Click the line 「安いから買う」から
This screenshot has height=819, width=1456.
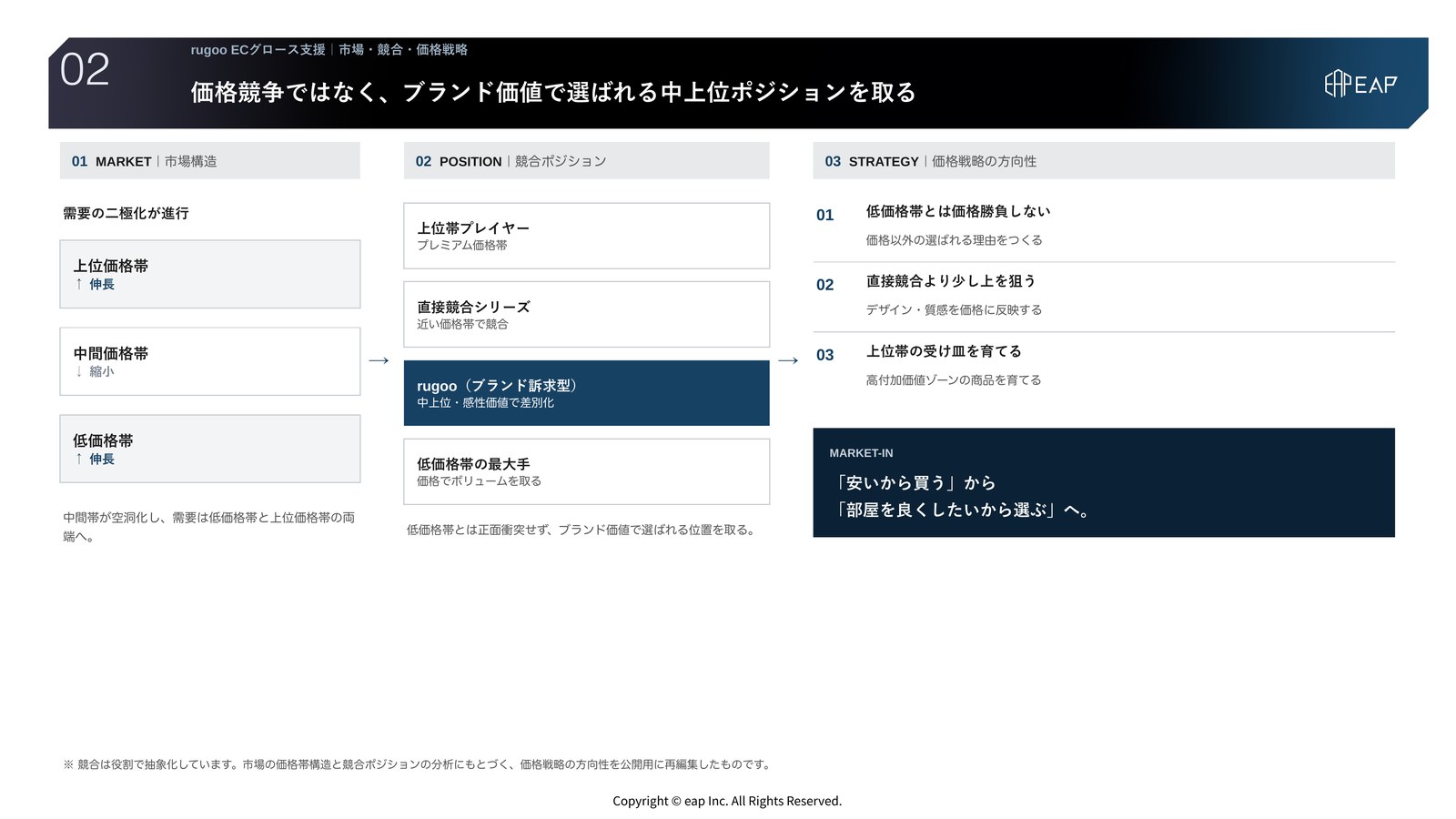click(914, 483)
